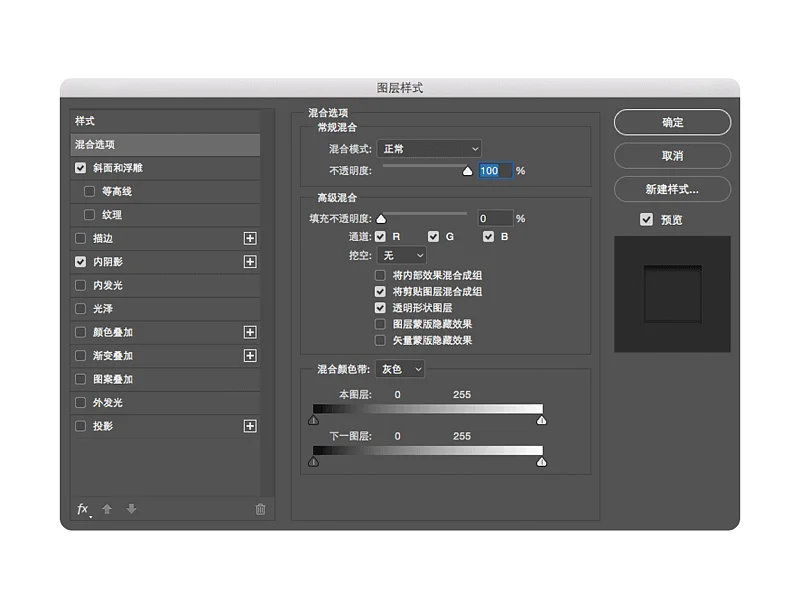The image size is (800, 609).
Task: Enable the 外发光 checkbox
Action: pyautogui.click(x=81, y=403)
